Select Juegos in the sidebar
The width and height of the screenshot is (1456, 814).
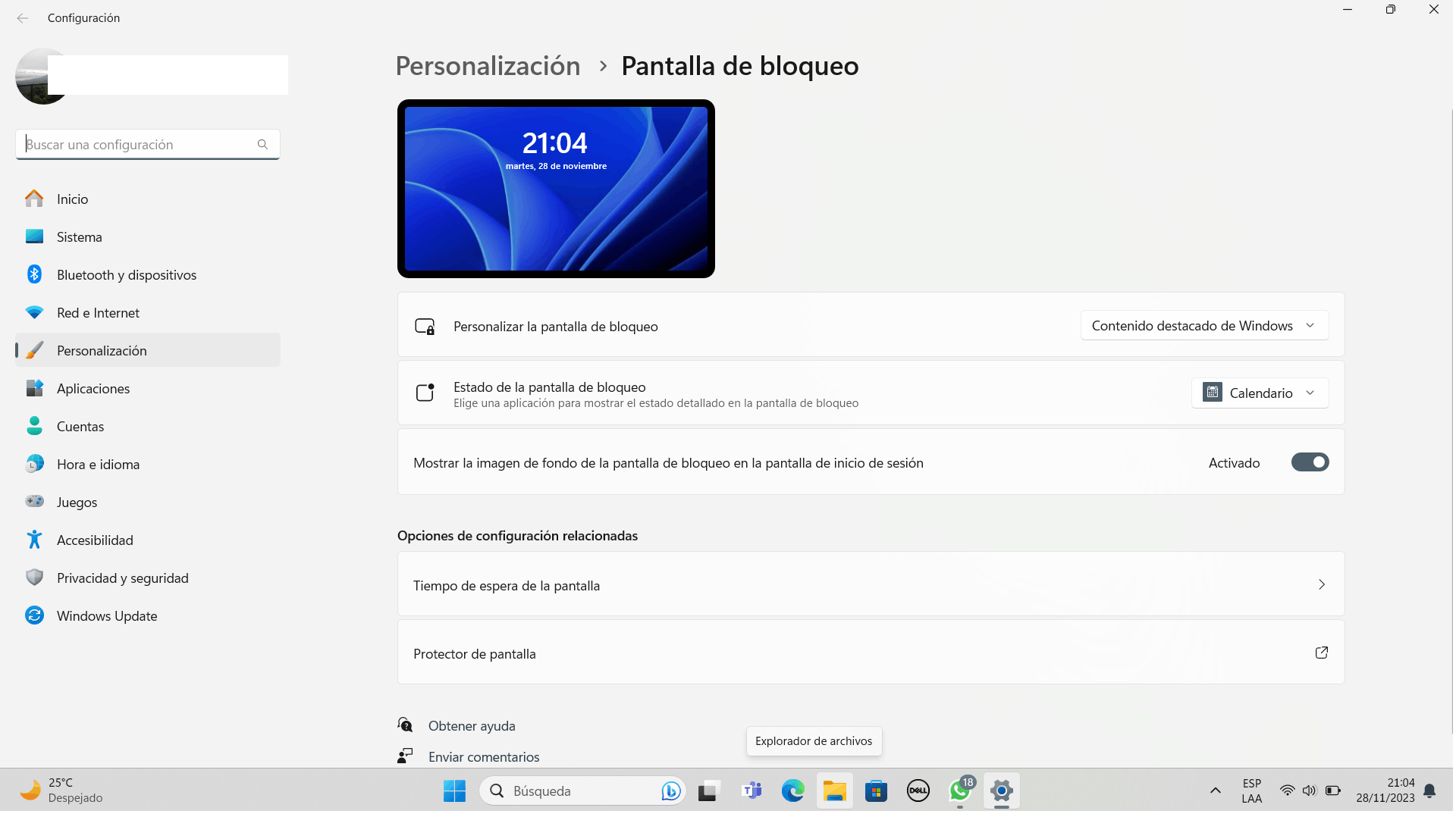pyautogui.click(x=148, y=502)
